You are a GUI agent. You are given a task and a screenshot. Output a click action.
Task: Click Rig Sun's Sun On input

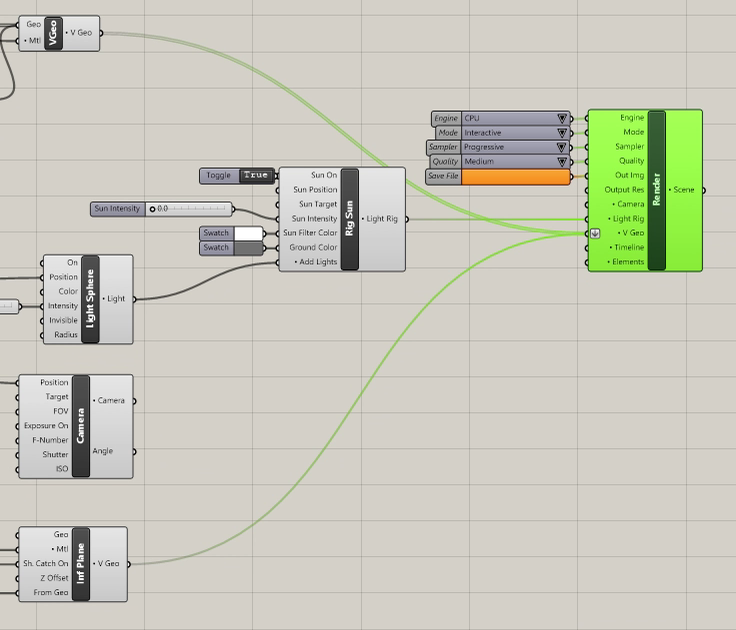[324, 176]
